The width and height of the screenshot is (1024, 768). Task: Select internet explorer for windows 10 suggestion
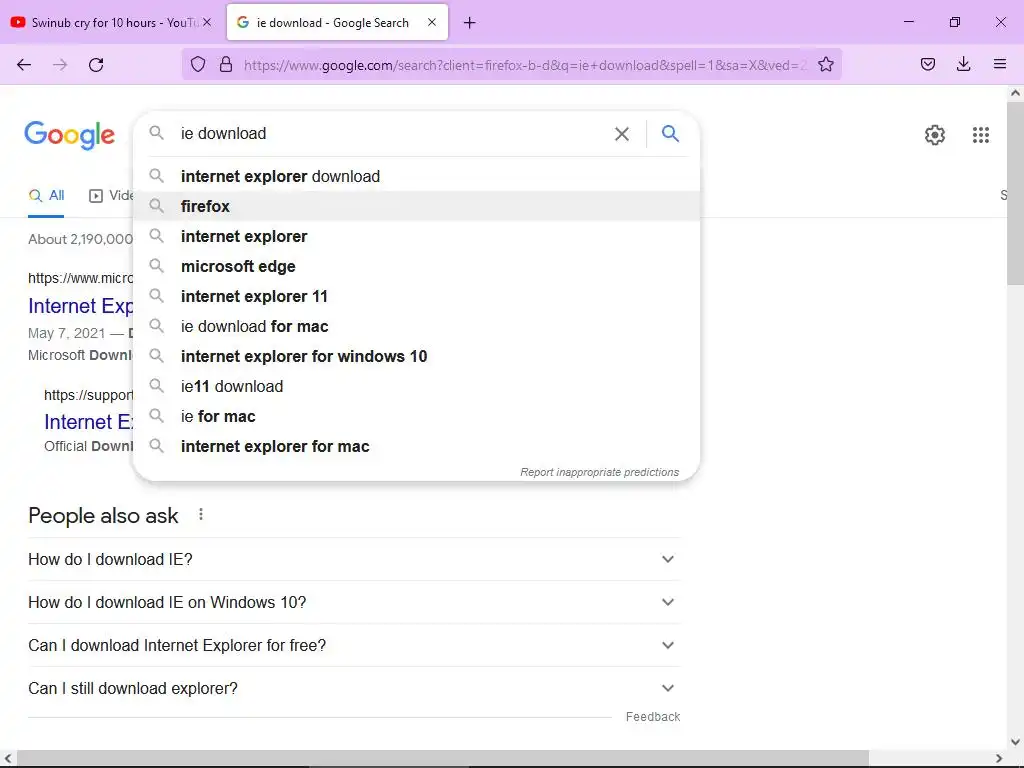tap(416, 357)
